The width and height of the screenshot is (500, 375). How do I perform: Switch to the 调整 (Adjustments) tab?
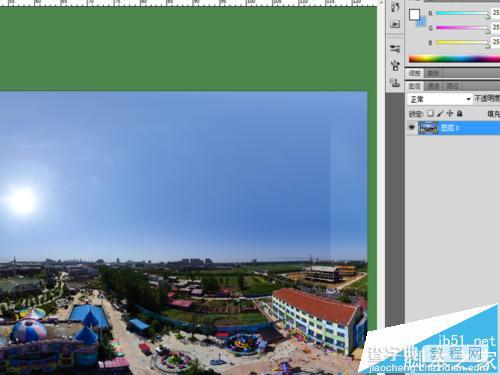coord(415,73)
